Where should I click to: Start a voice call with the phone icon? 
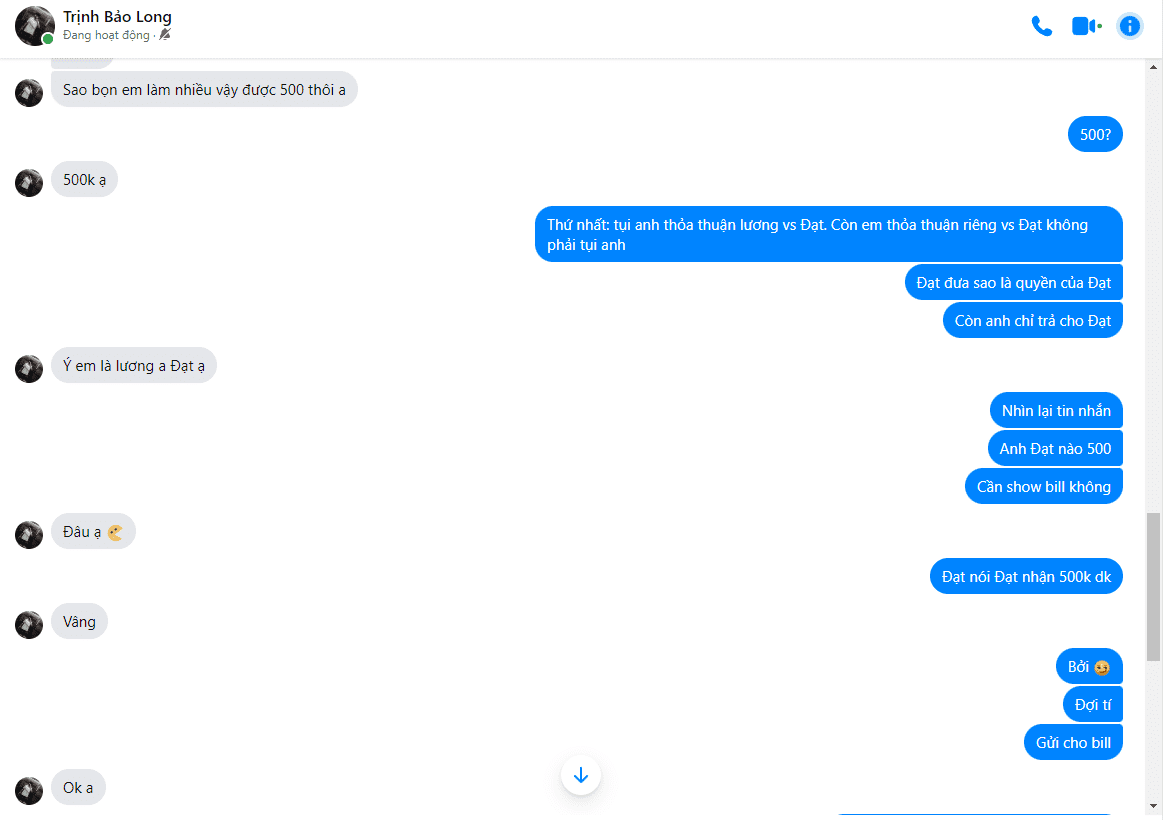tap(1042, 26)
